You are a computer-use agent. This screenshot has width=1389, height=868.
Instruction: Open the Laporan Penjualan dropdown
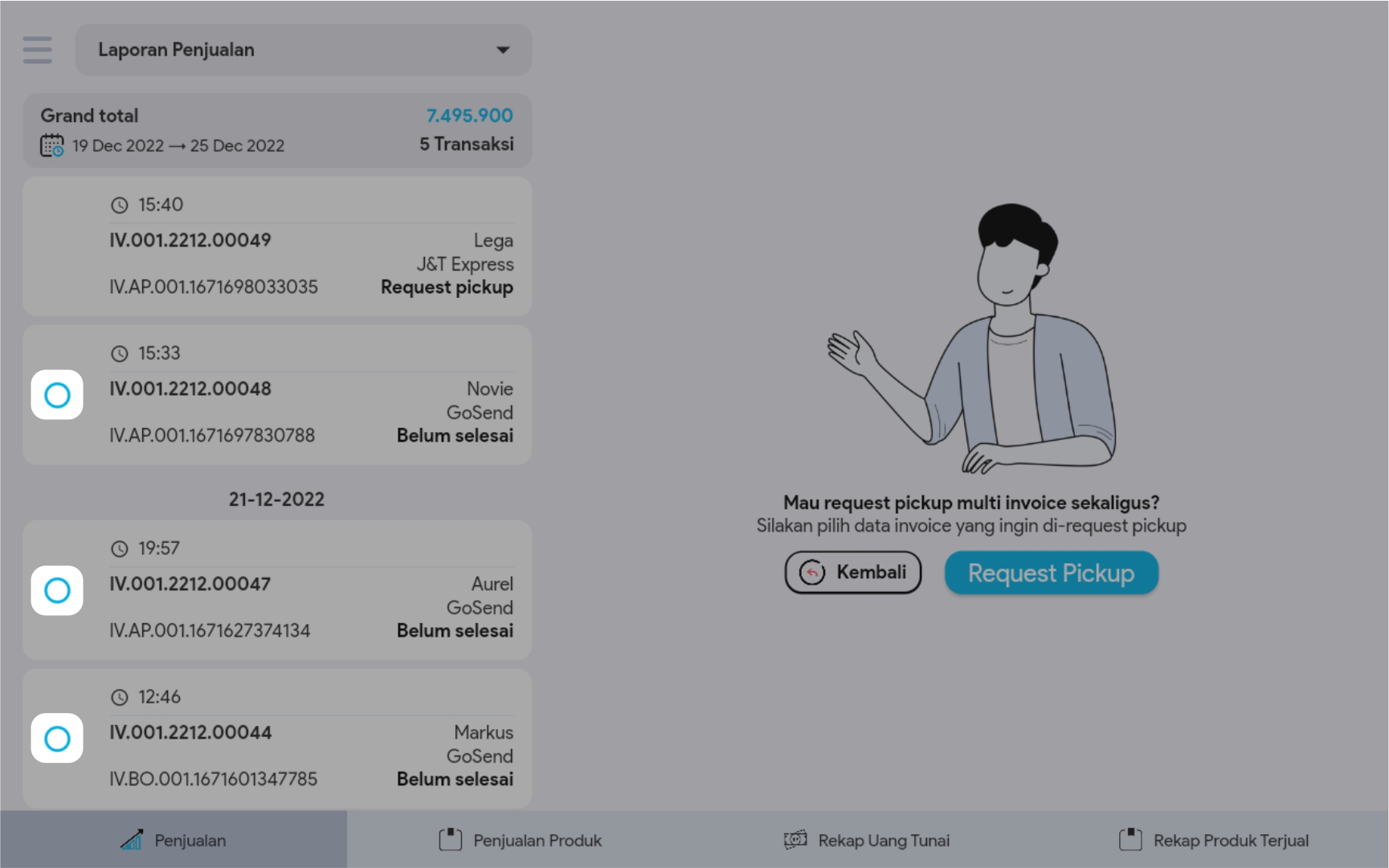coord(303,50)
